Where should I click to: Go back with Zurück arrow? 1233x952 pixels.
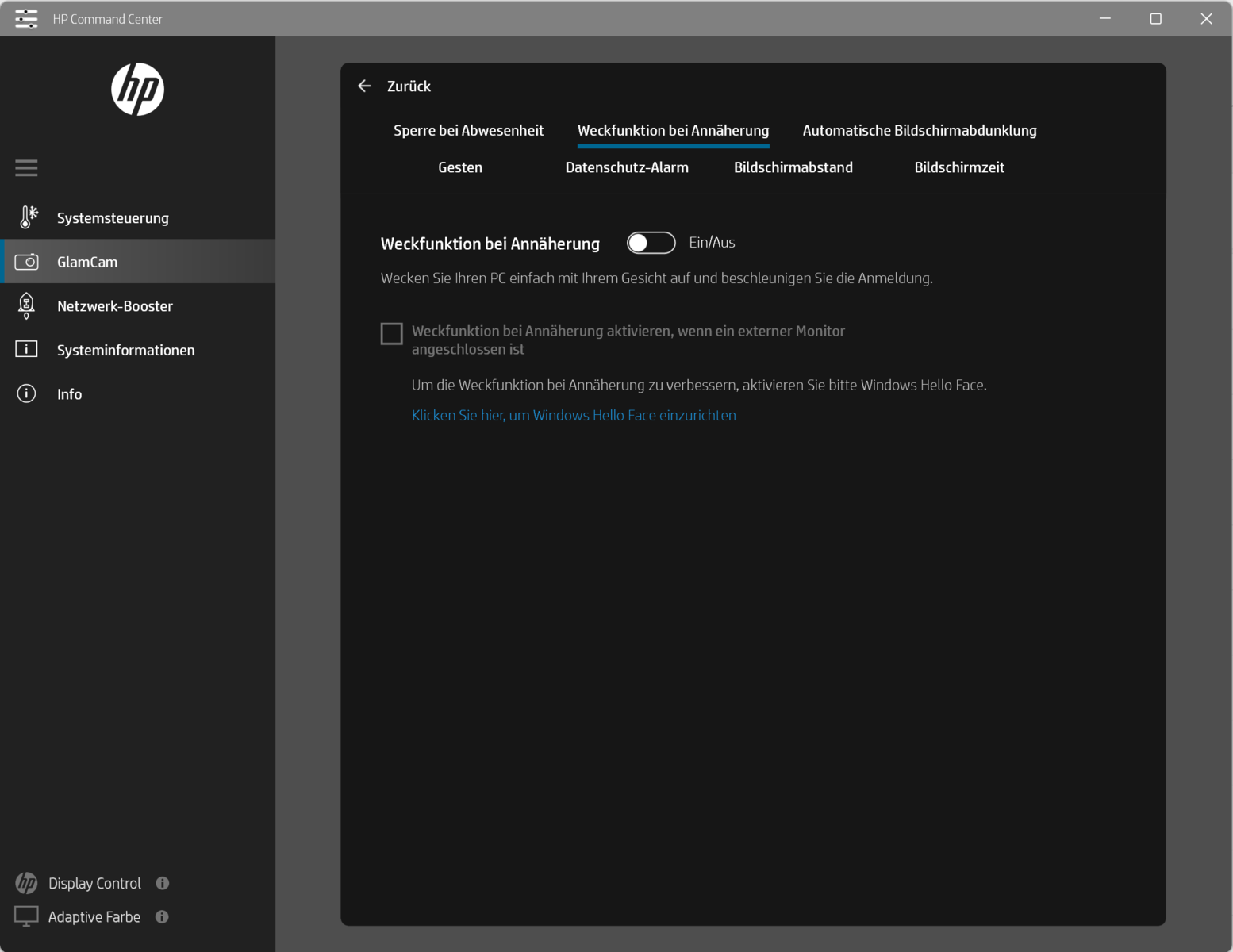[x=365, y=86]
